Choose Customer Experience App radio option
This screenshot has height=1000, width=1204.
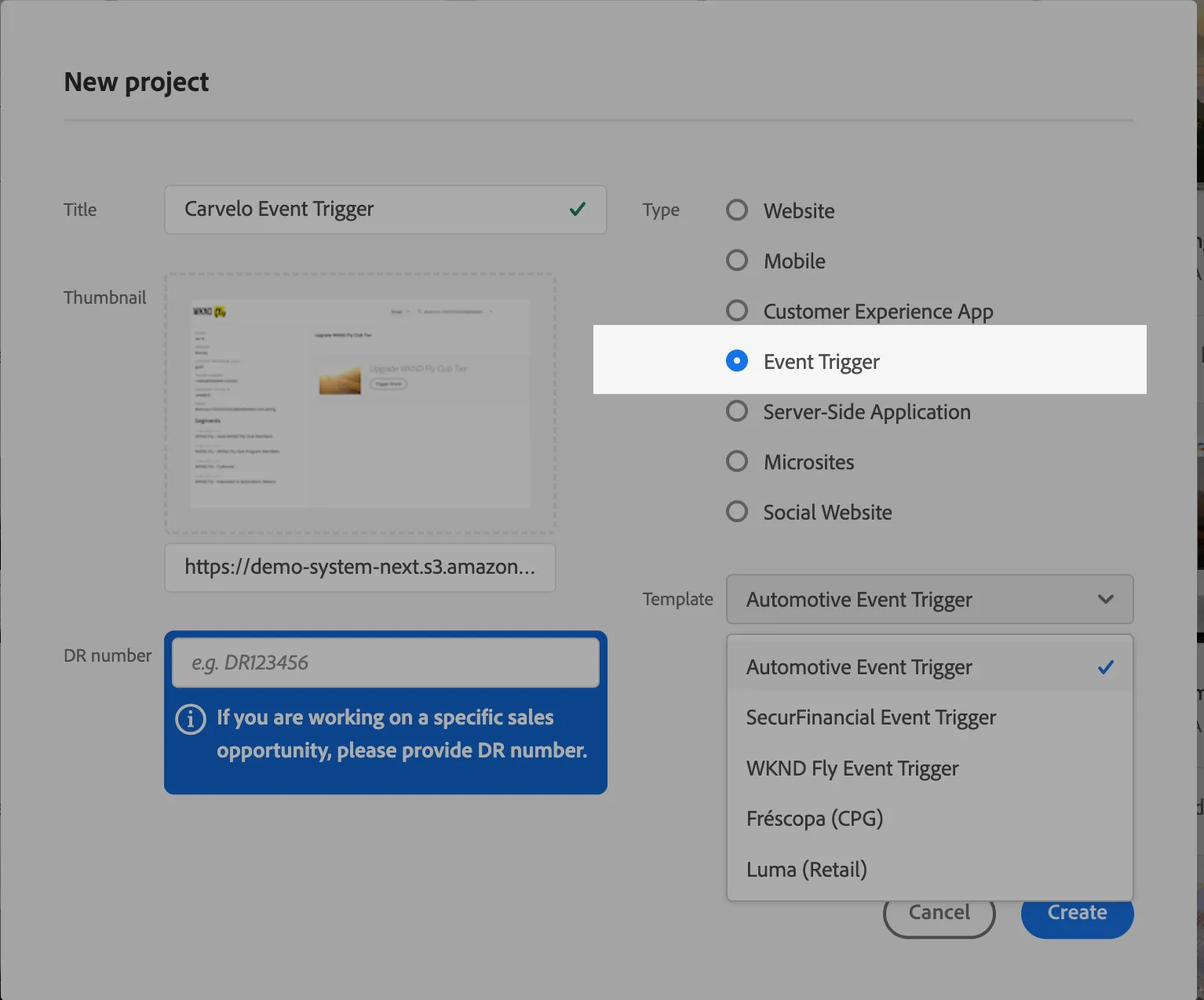pyautogui.click(x=737, y=311)
